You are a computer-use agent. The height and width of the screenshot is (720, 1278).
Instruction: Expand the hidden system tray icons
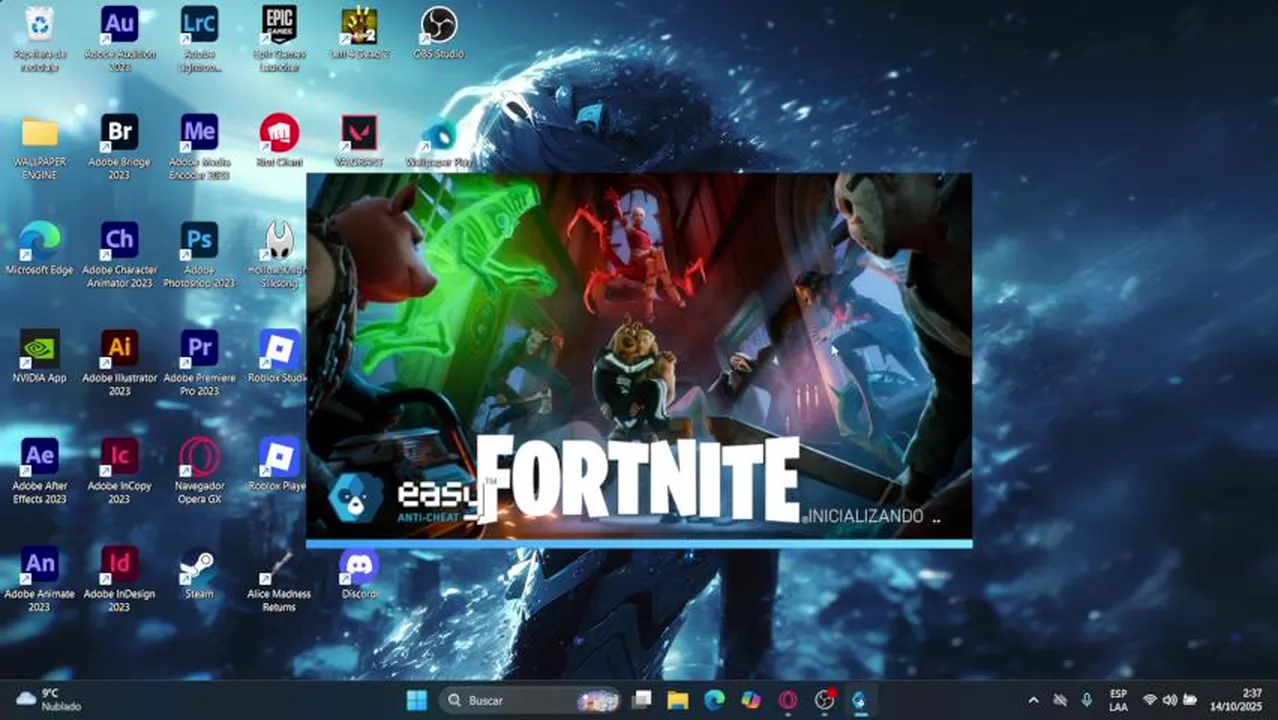[x=1034, y=700]
